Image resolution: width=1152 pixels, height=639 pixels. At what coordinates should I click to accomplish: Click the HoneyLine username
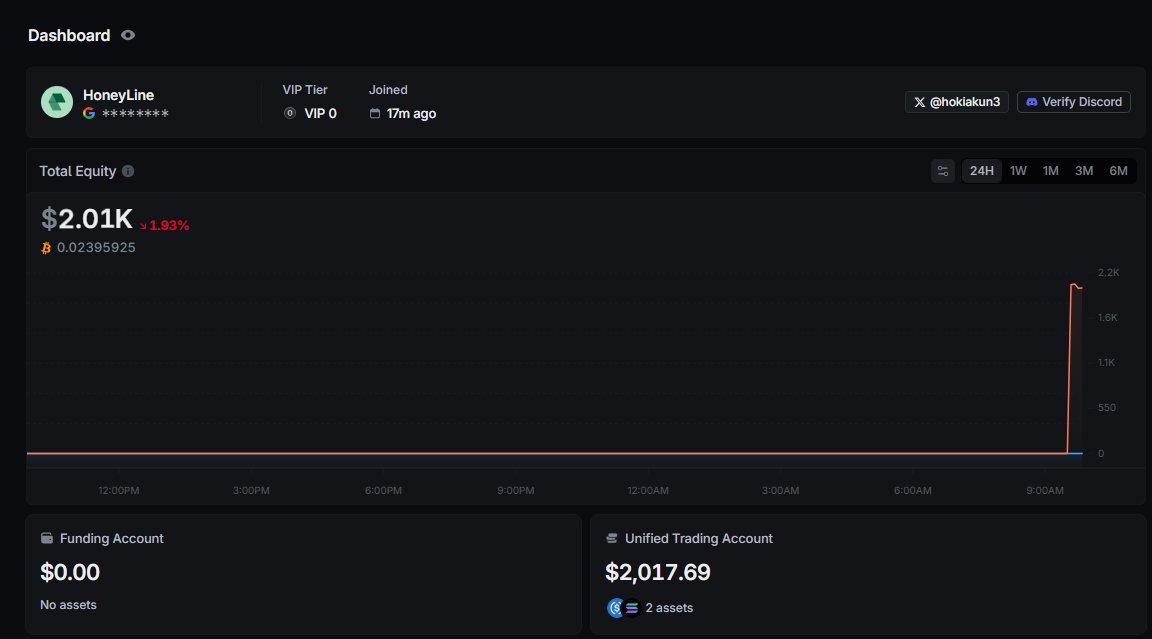tap(118, 95)
